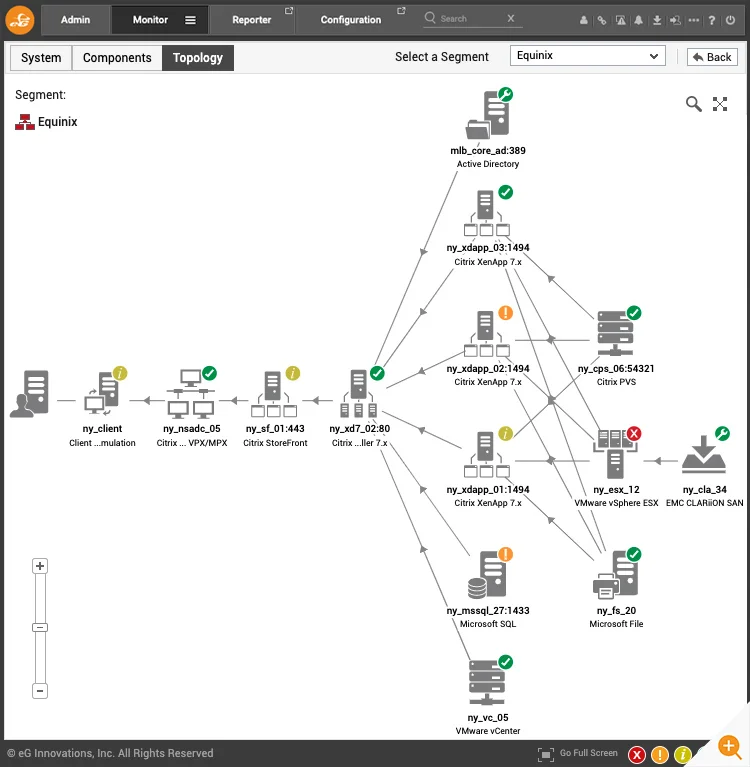Select the Topology tab
This screenshot has height=767, width=750.
198,58
